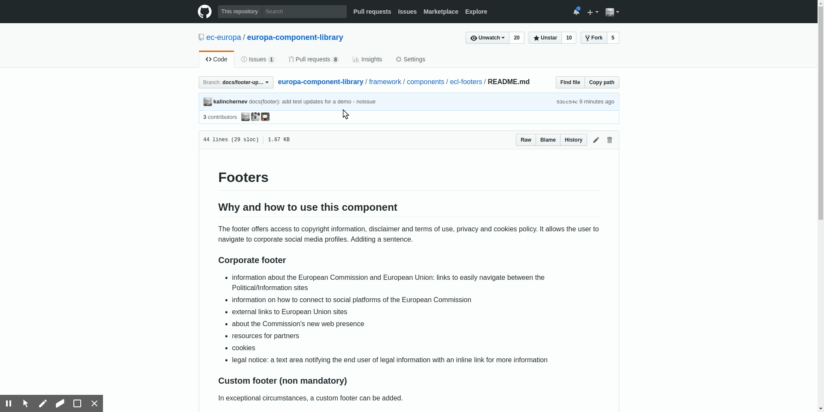
Task: Fork the repository
Action: (x=594, y=38)
